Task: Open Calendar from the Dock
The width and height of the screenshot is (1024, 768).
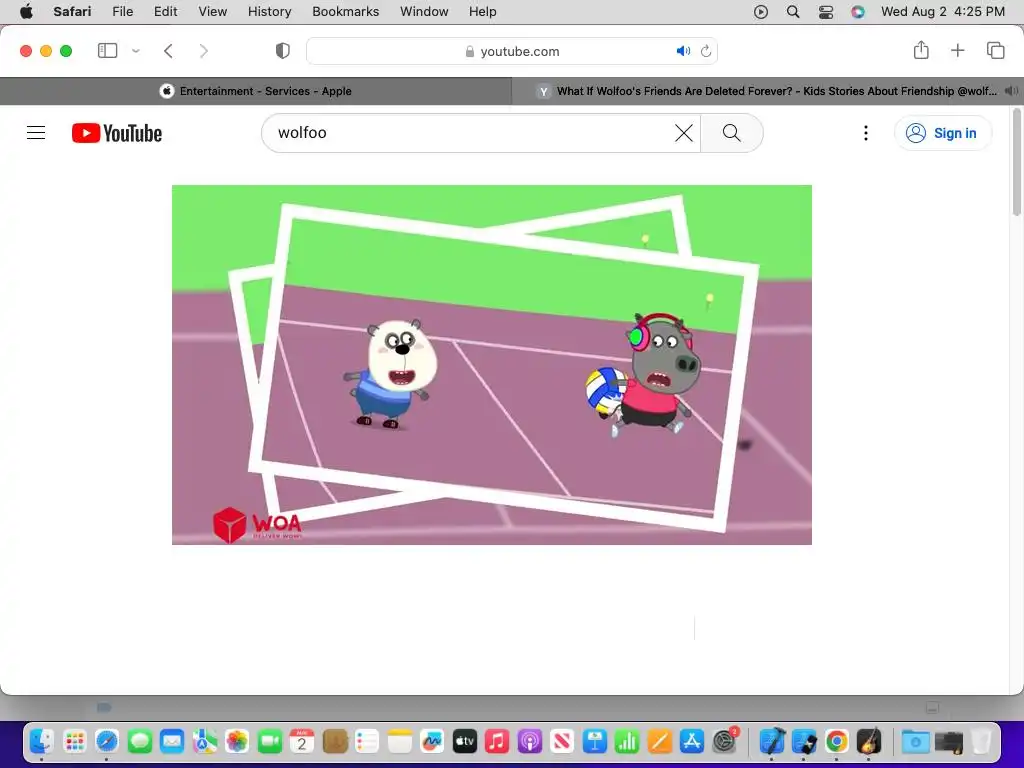Action: (x=302, y=742)
